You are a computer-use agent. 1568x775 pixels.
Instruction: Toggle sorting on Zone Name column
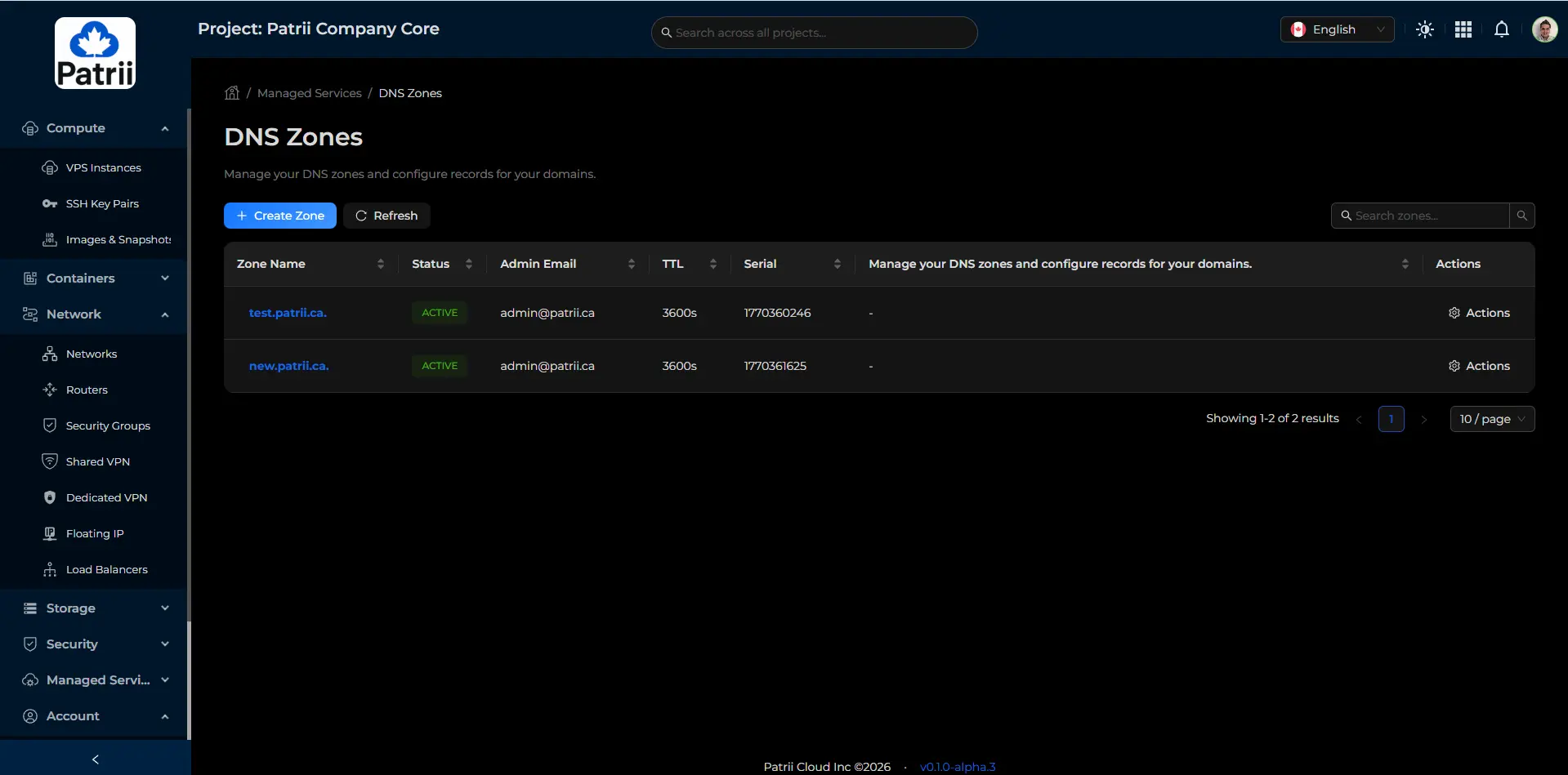coord(380,264)
